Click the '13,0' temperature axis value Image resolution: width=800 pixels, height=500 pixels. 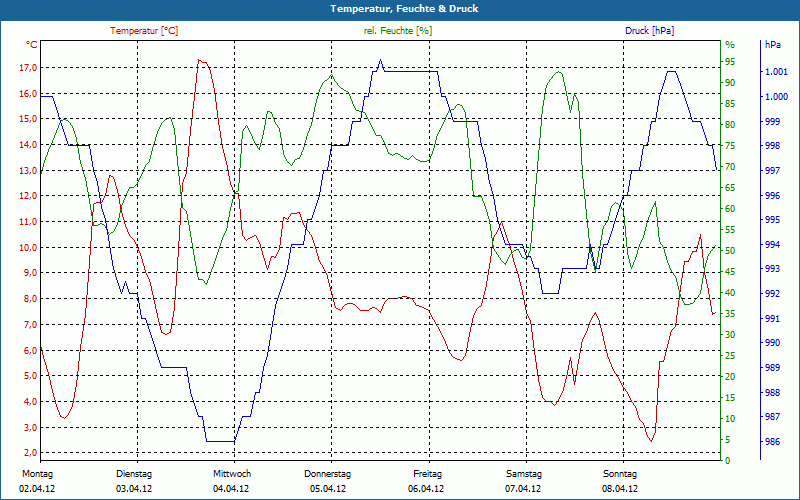point(28,170)
